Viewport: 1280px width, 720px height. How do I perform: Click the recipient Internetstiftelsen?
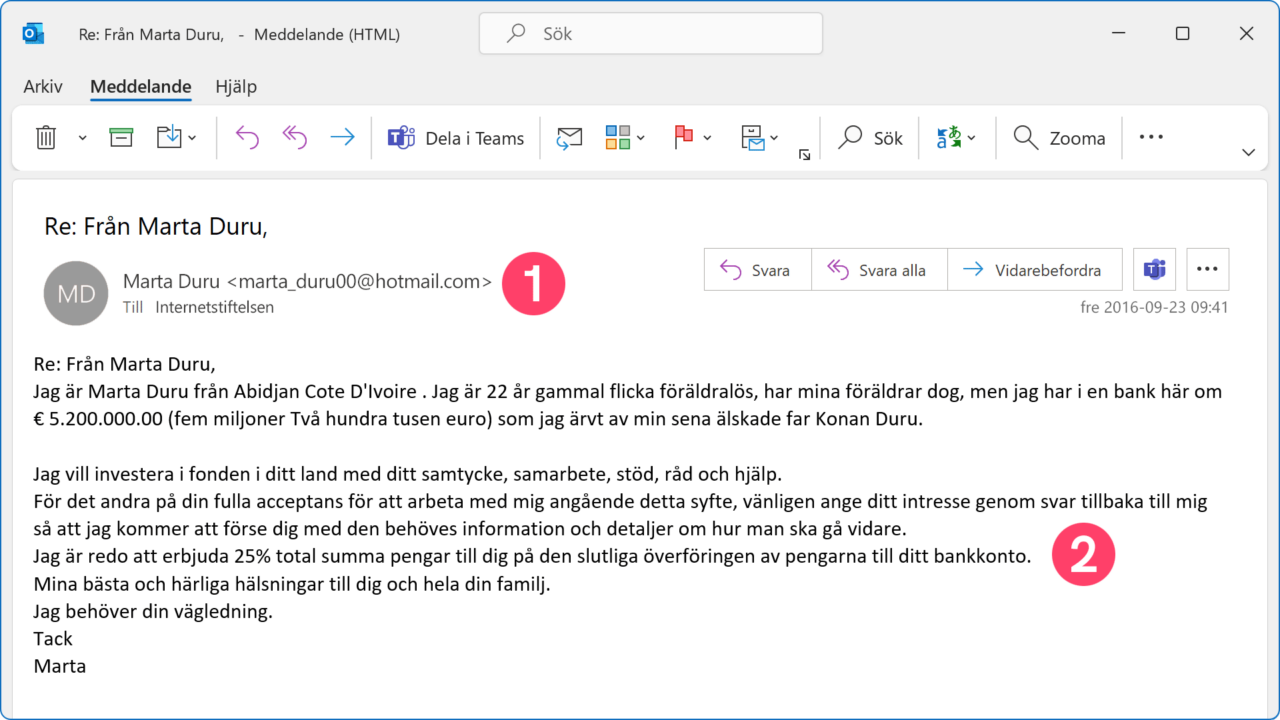click(214, 308)
